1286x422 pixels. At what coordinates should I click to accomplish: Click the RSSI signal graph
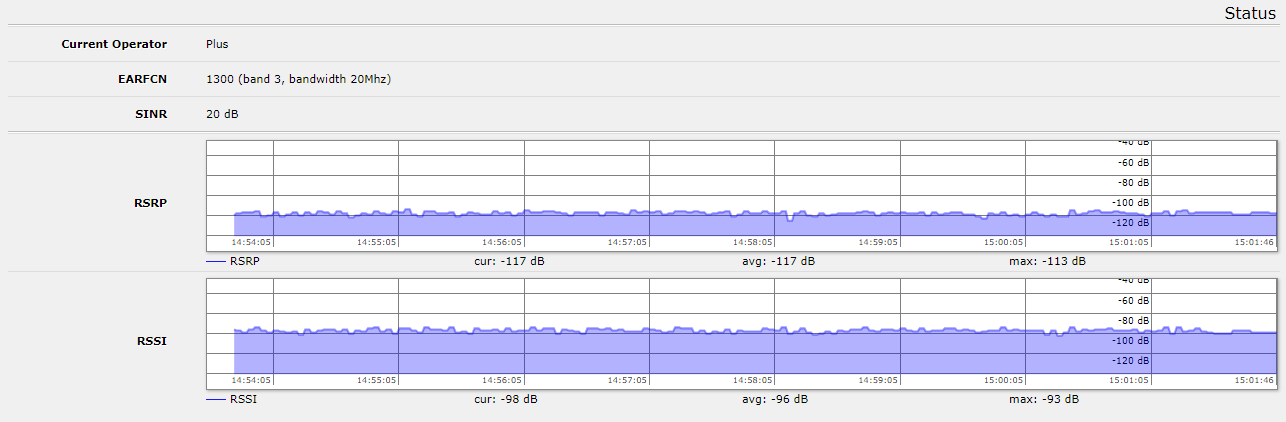tap(741, 333)
